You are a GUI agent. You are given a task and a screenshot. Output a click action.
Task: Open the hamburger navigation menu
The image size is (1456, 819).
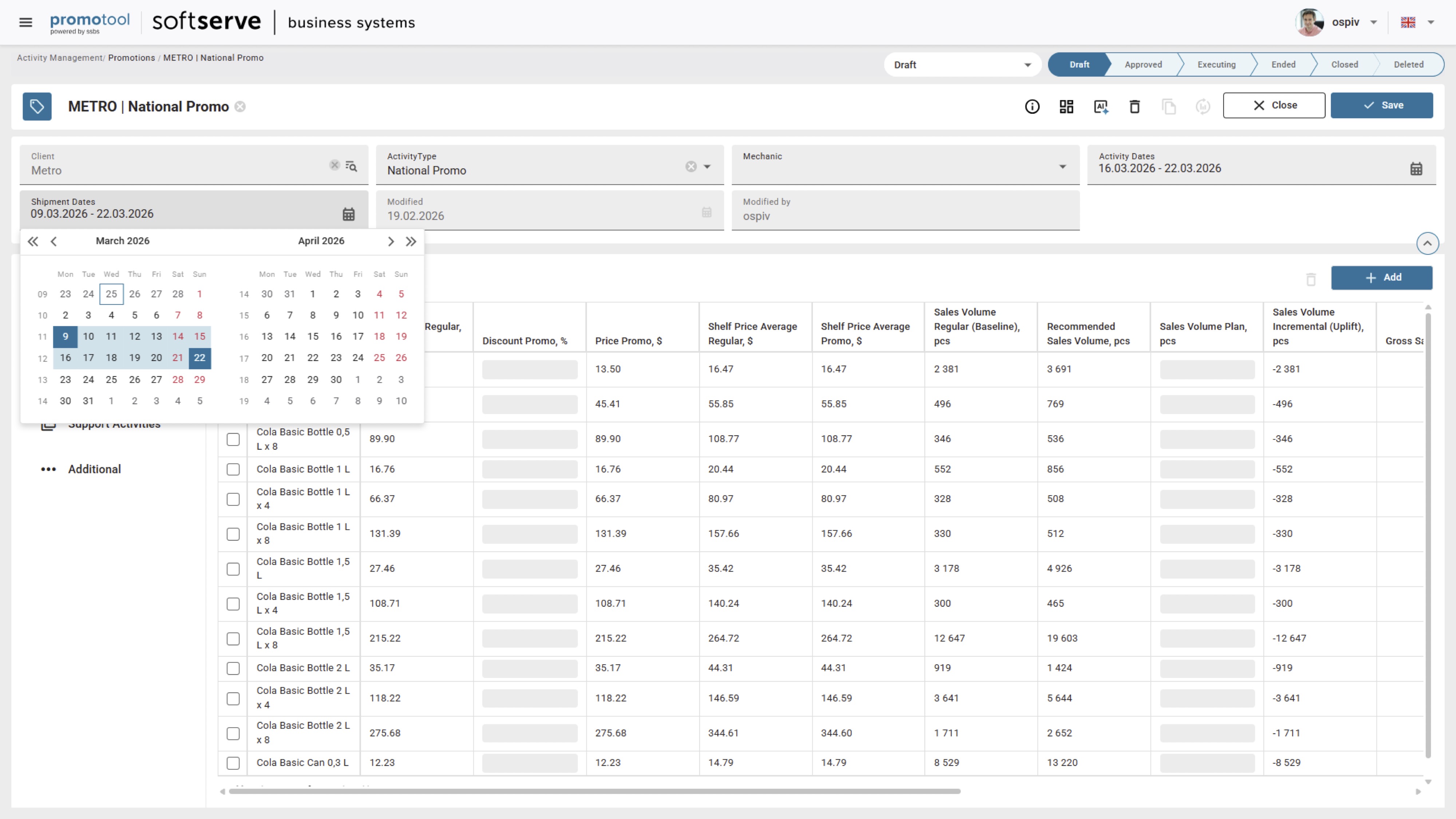tap(25, 22)
